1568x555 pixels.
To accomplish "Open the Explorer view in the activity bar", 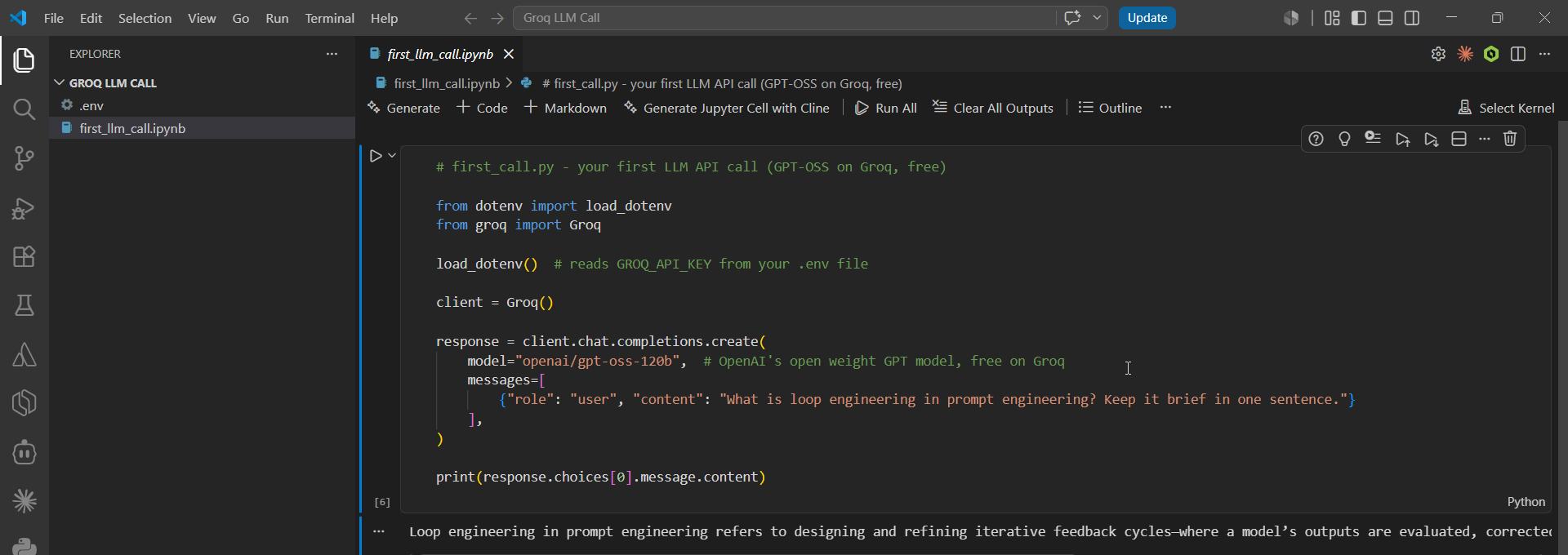I will (x=24, y=60).
